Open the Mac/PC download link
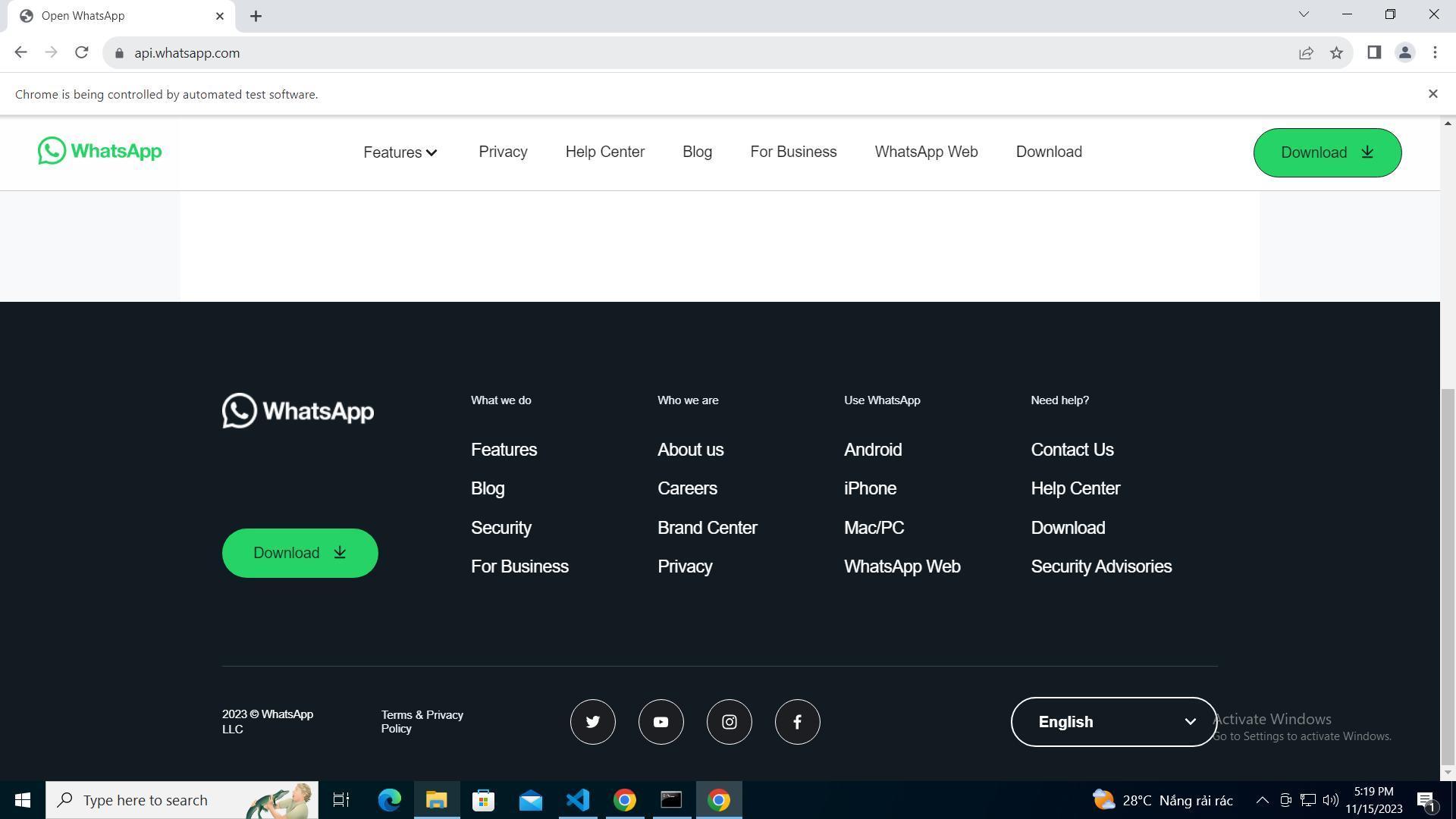 click(874, 528)
